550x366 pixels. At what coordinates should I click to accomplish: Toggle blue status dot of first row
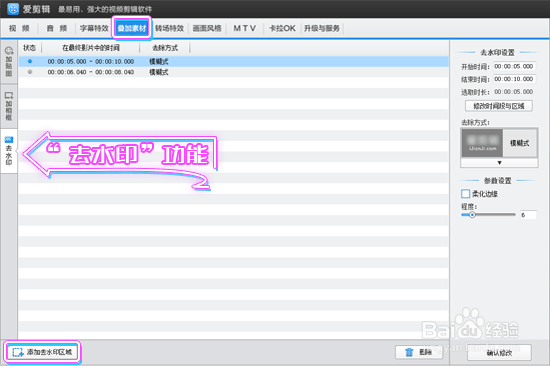30,61
